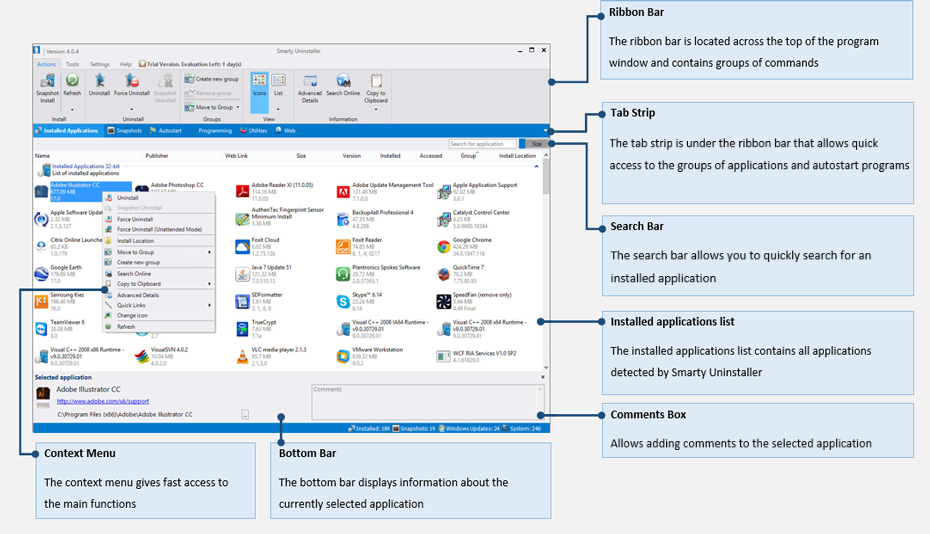Switch to the Snapshots tab
The height and width of the screenshot is (534, 930).
(x=126, y=131)
